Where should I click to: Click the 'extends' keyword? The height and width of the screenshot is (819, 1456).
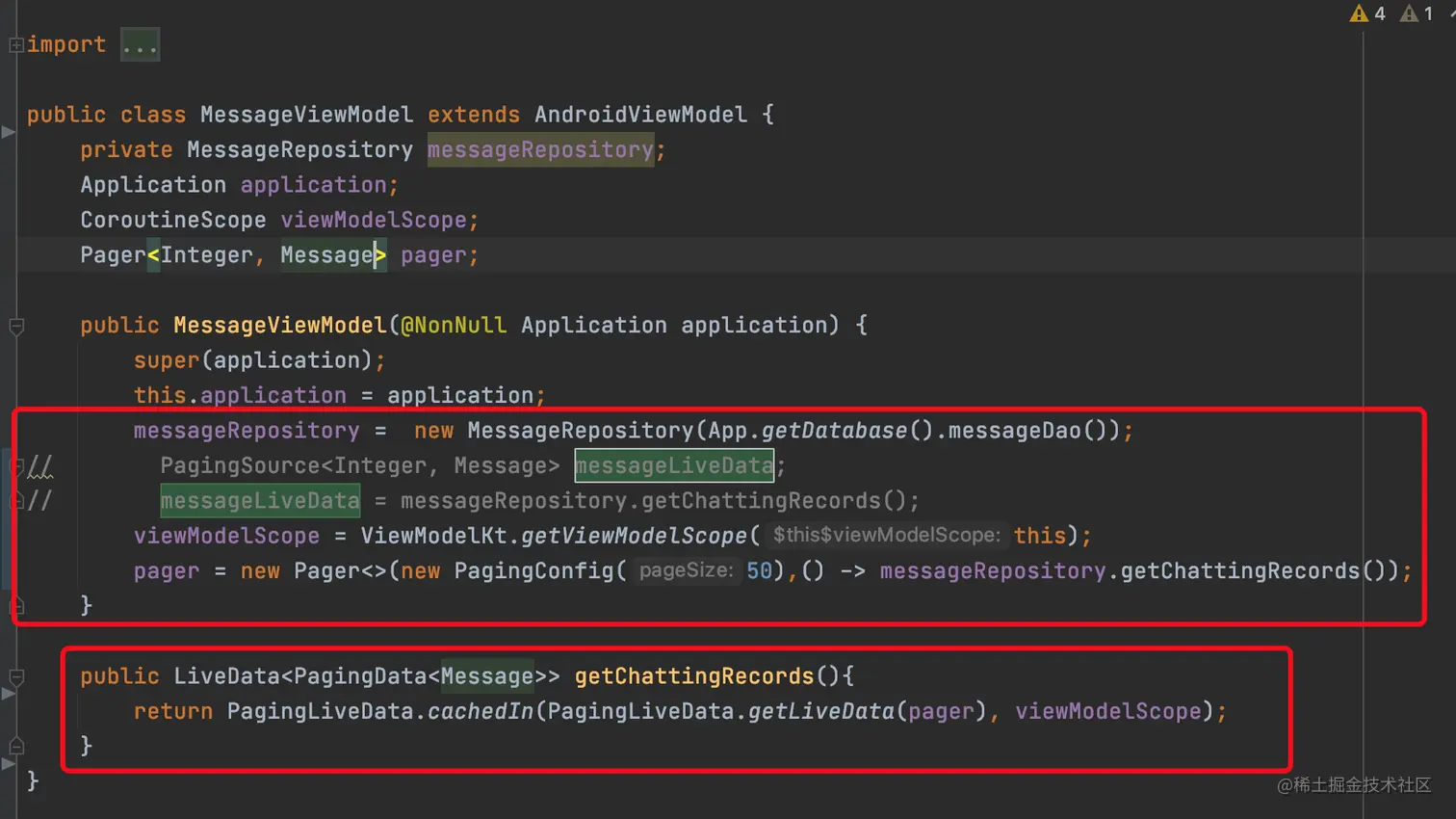point(474,115)
